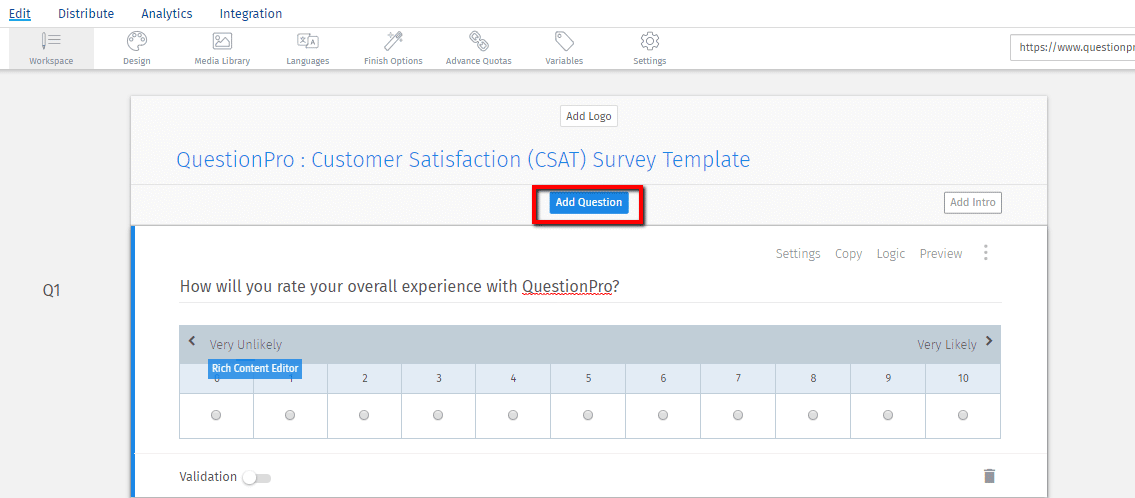Click the Add Logo button

[588, 116]
